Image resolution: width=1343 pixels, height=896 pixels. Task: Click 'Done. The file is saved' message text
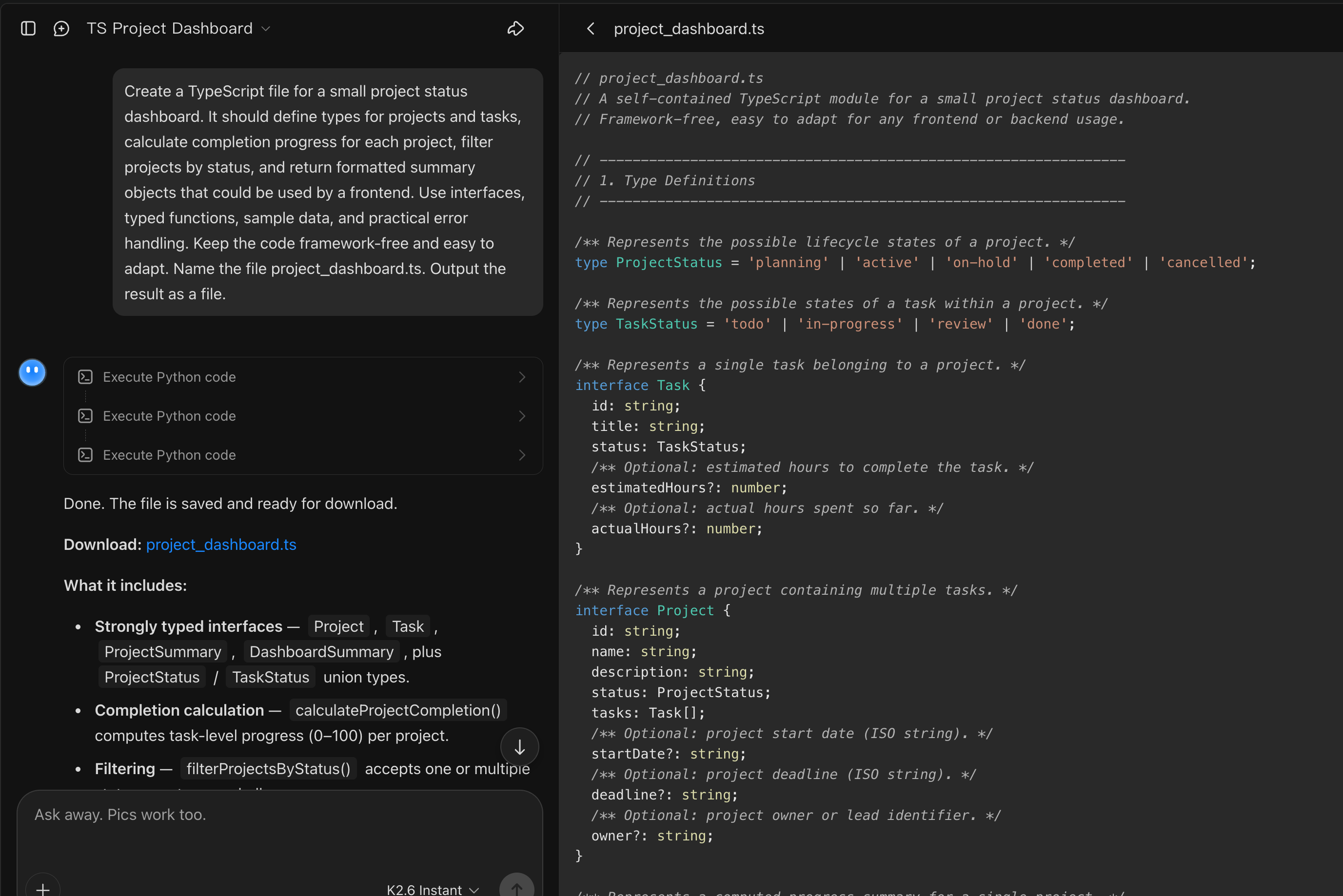click(230, 504)
